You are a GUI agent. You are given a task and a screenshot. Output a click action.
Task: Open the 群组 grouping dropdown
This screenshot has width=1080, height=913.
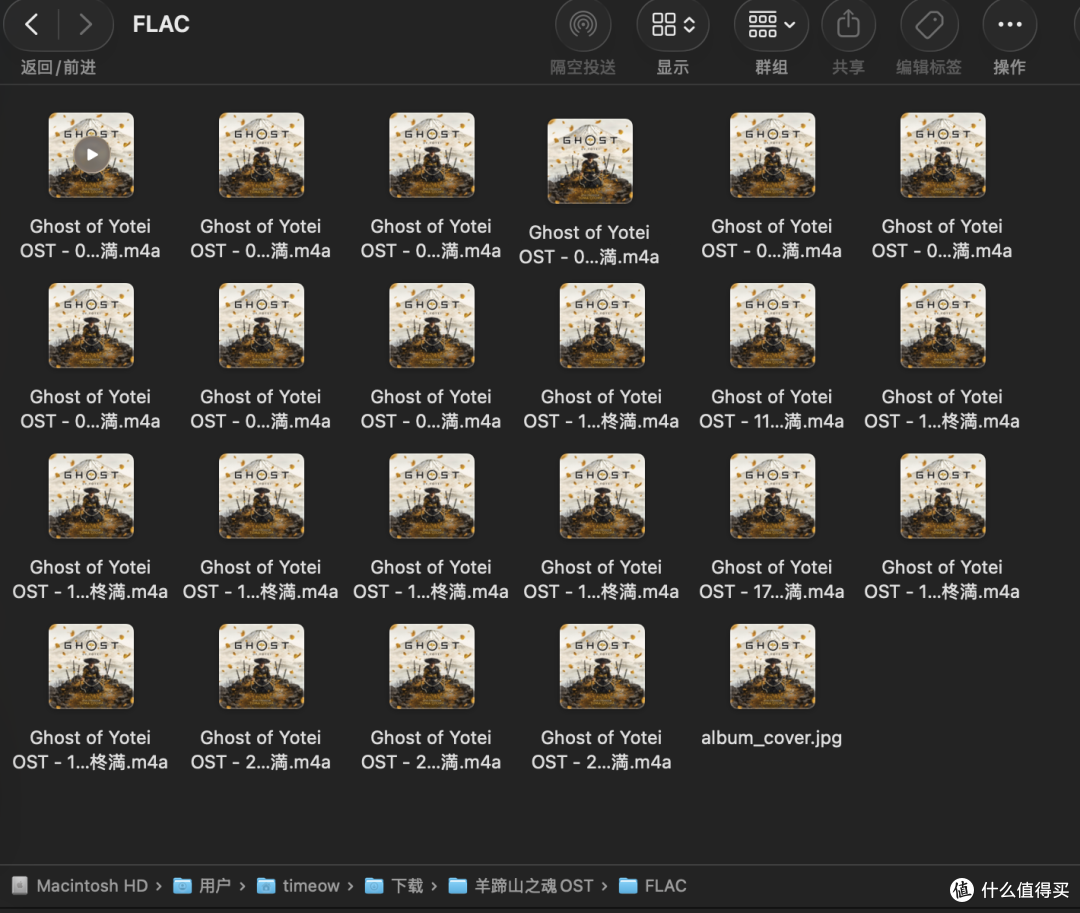pos(771,25)
